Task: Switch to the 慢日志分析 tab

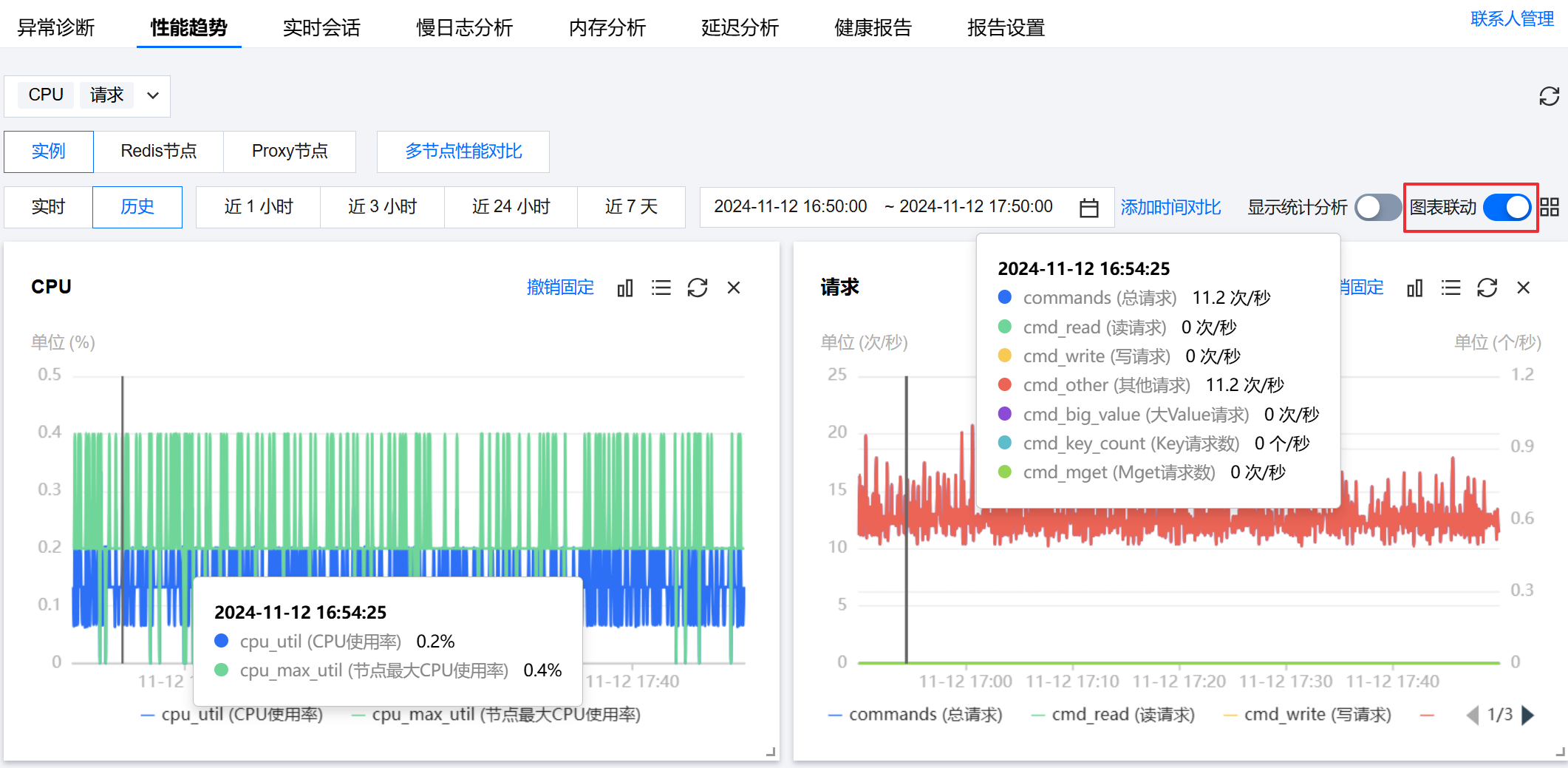Action: [x=464, y=28]
